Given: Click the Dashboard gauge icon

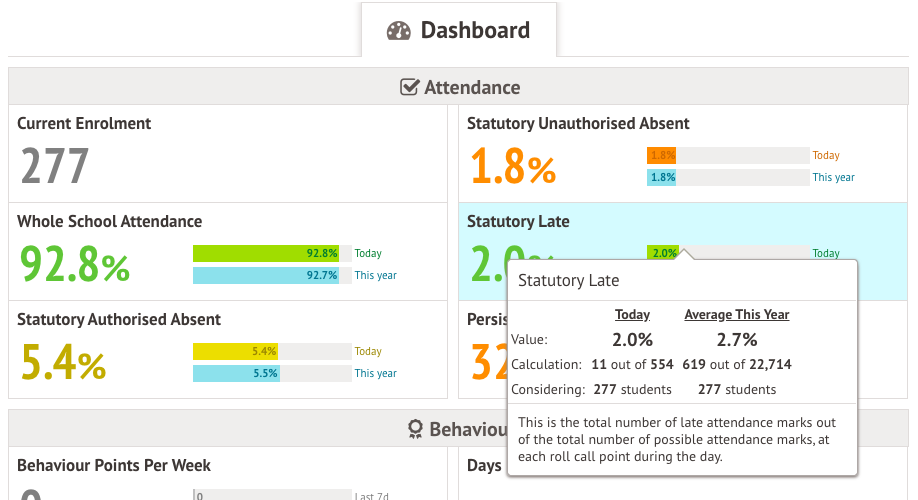Looking at the screenshot, I should [399, 31].
